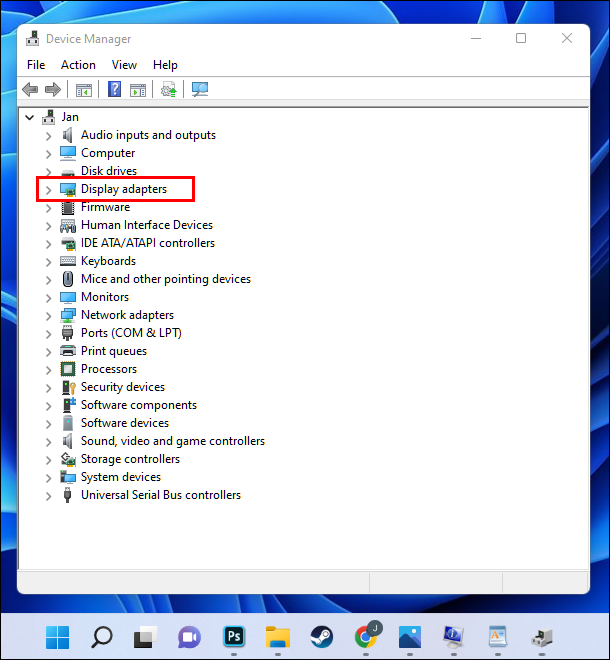Click the Monitors icon
The height and width of the screenshot is (660, 610).
click(68, 297)
